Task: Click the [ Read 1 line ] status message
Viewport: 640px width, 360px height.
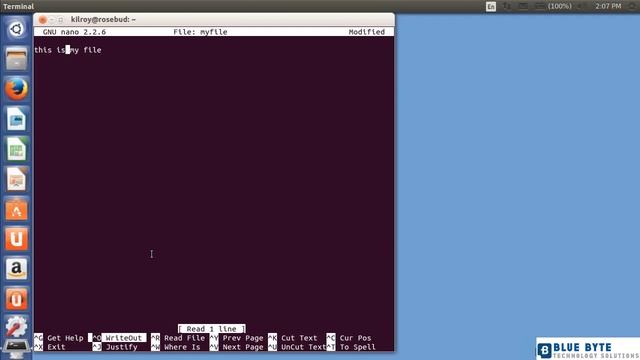Action: pos(212,329)
